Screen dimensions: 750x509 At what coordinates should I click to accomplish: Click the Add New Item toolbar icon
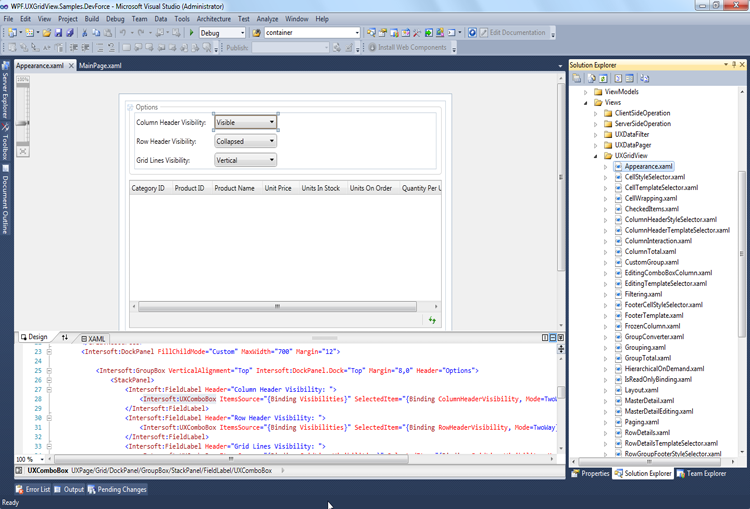click(30, 33)
